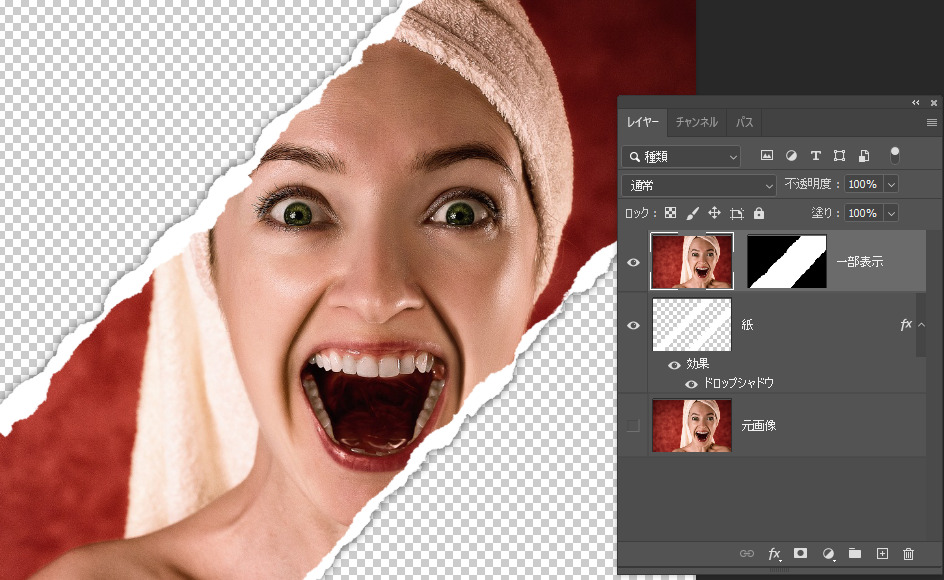Delete layer trash icon
The height and width of the screenshot is (580, 944).
point(908,553)
